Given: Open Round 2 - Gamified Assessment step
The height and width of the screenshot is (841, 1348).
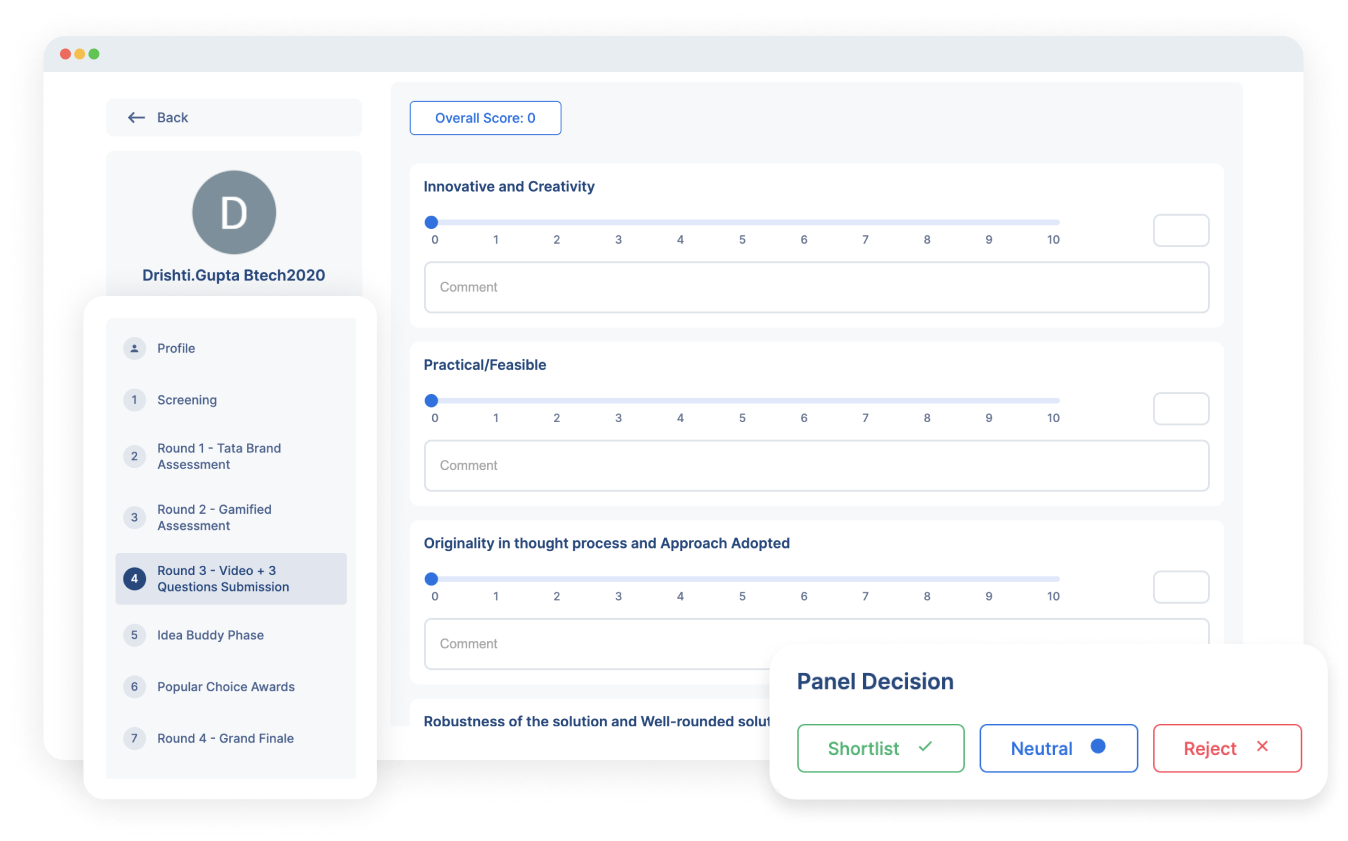Looking at the screenshot, I should pyautogui.click(x=214, y=517).
